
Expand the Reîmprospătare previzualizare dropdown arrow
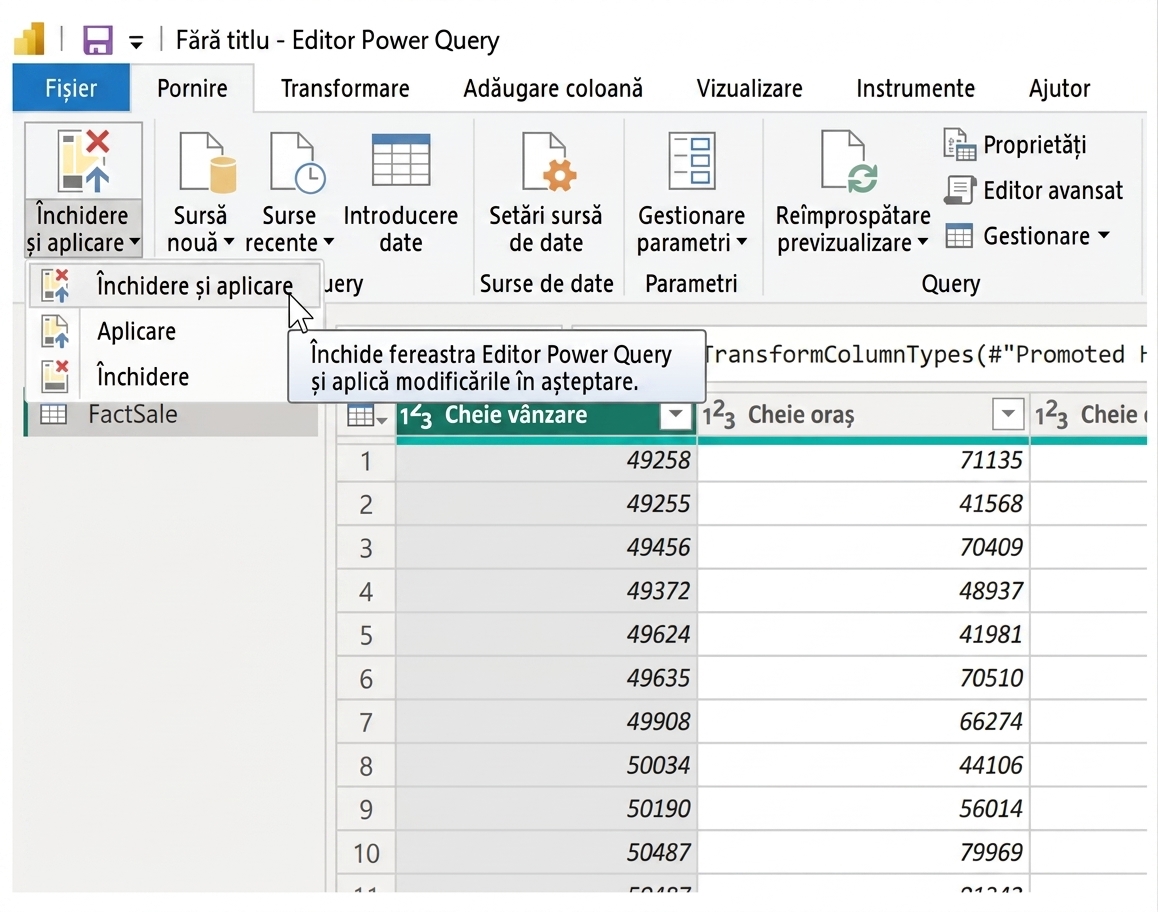click(x=922, y=241)
